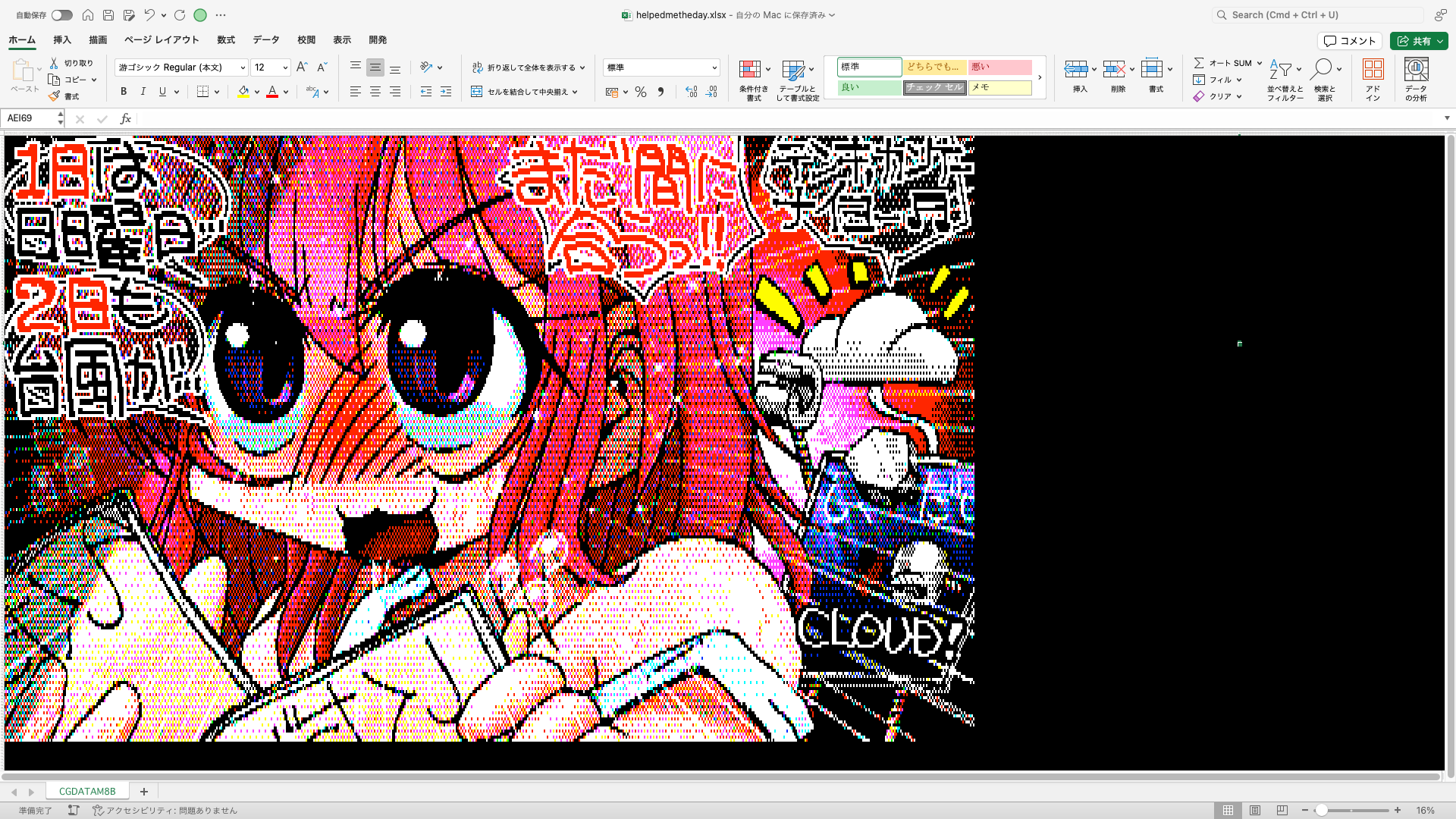This screenshot has width=1456, height=819.
Task: Click the Undo arrow icon
Action: 149,15
